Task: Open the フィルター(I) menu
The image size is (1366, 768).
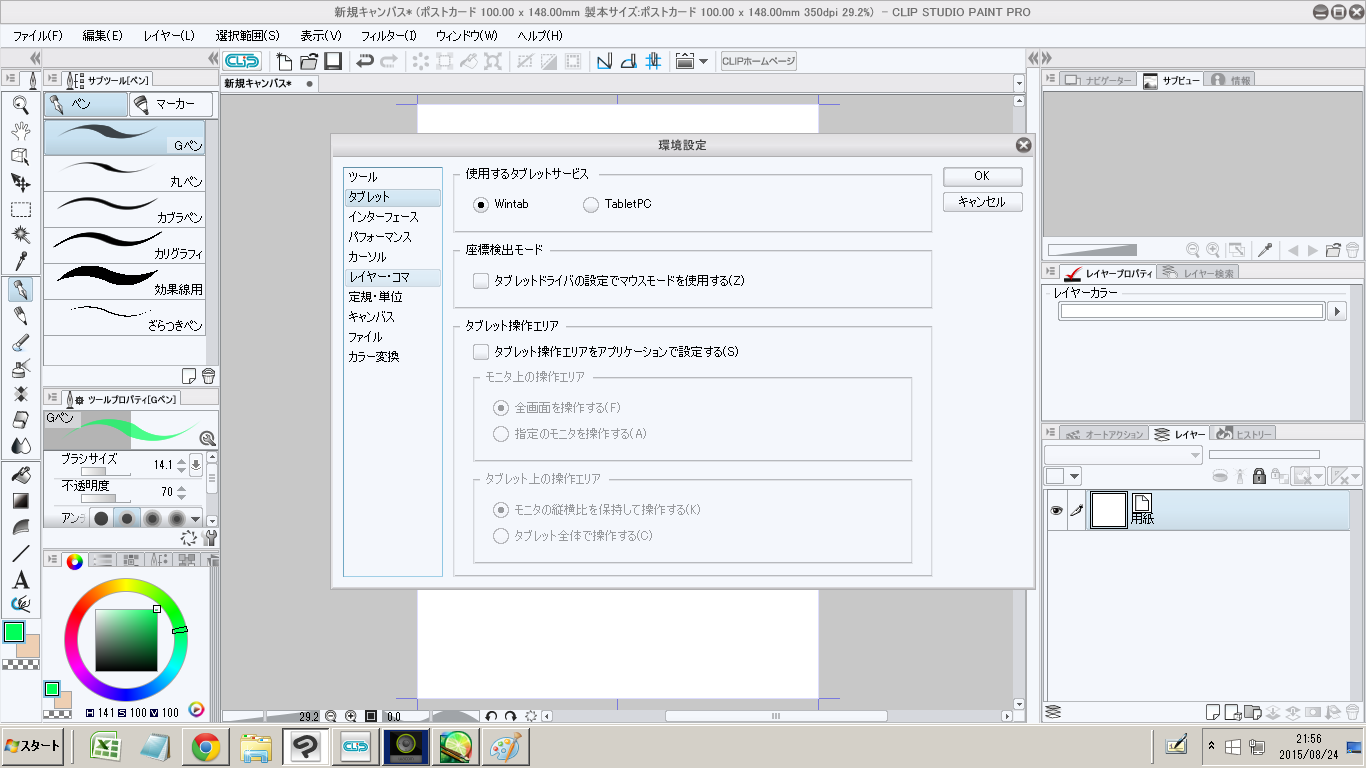Action: pos(388,35)
